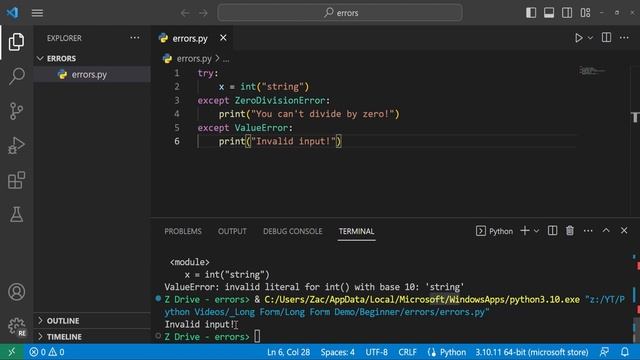Open errors and warnings count in status bar
Viewport: 640px width, 360px height.
(x=47, y=352)
